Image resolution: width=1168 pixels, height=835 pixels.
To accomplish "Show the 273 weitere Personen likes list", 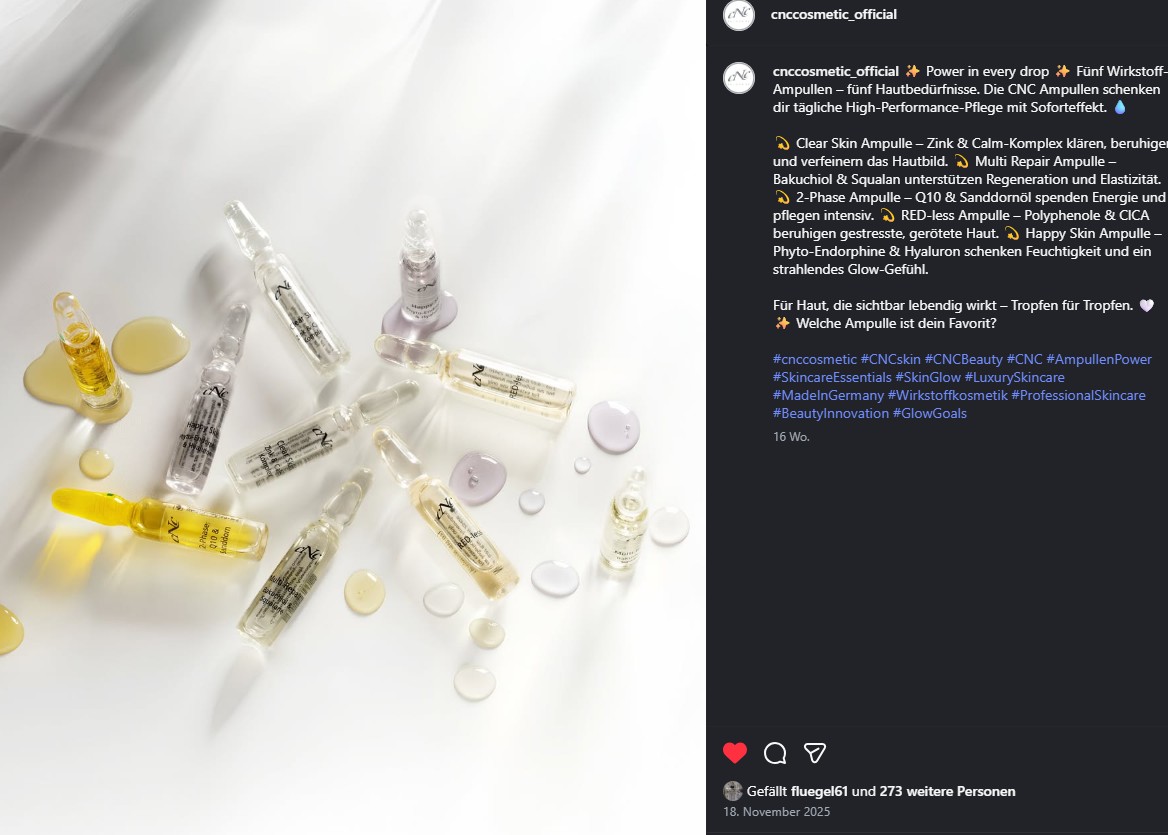I will click(947, 791).
